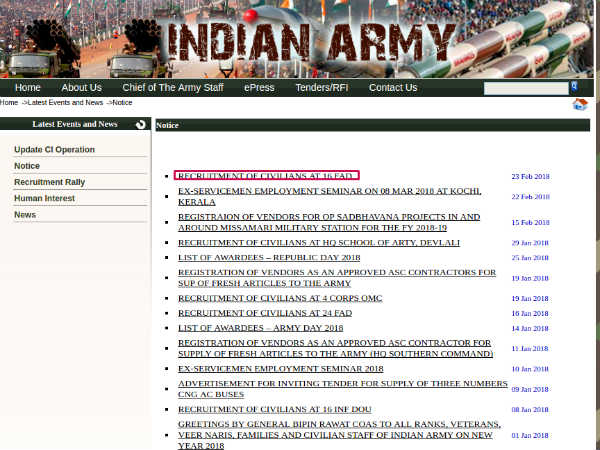Open List of Awardees Army Day 2018
The height and width of the screenshot is (450, 600).
[x=261, y=328]
